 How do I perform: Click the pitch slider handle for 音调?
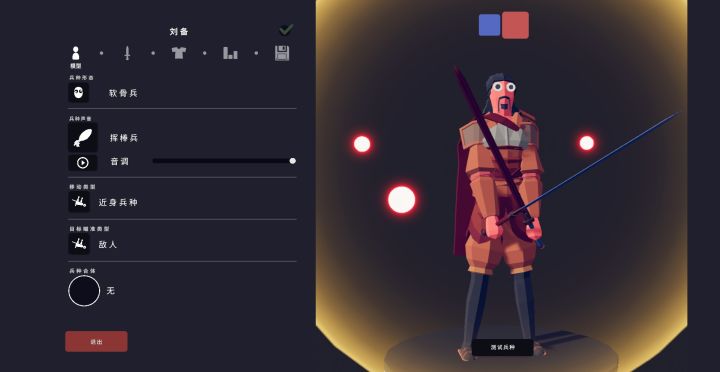(292, 161)
